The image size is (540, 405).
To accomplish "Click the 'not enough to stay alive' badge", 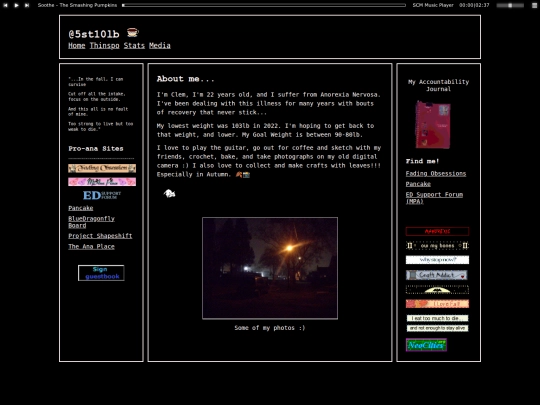I will [437, 328].
